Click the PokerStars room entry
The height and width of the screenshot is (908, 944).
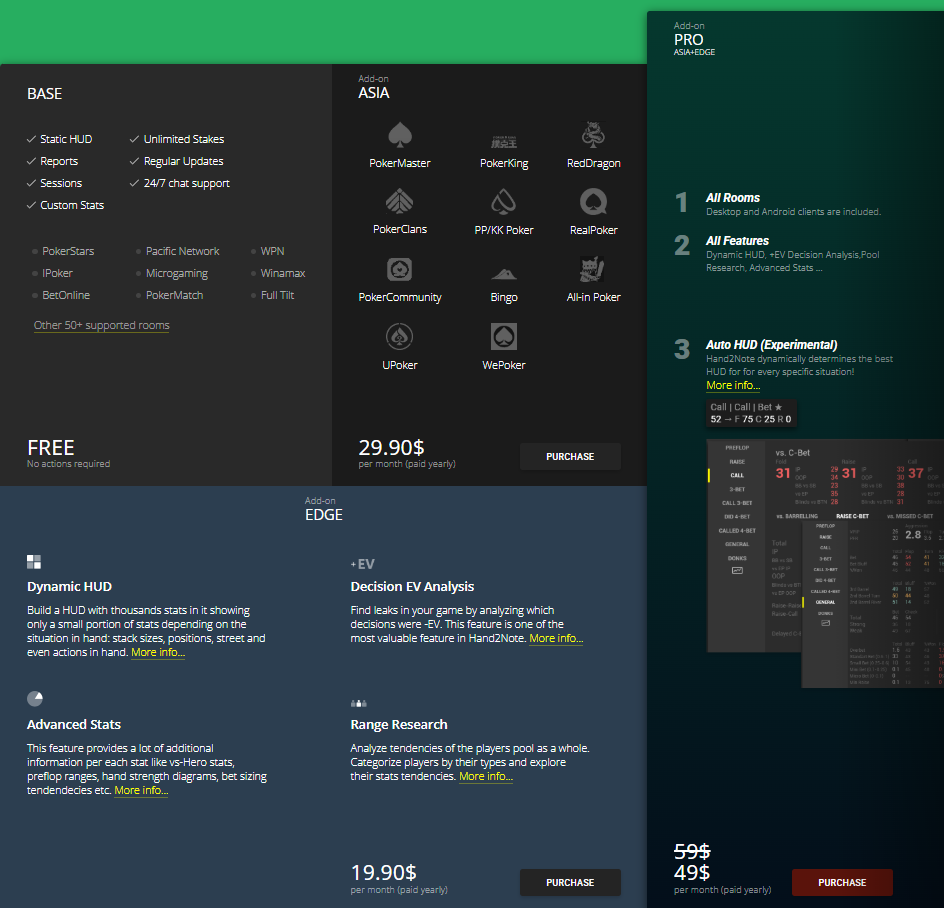click(68, 251)
